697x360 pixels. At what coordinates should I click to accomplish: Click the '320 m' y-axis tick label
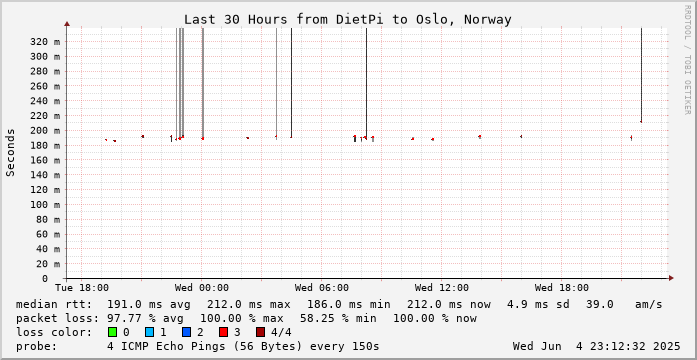(x=45, y=42)
